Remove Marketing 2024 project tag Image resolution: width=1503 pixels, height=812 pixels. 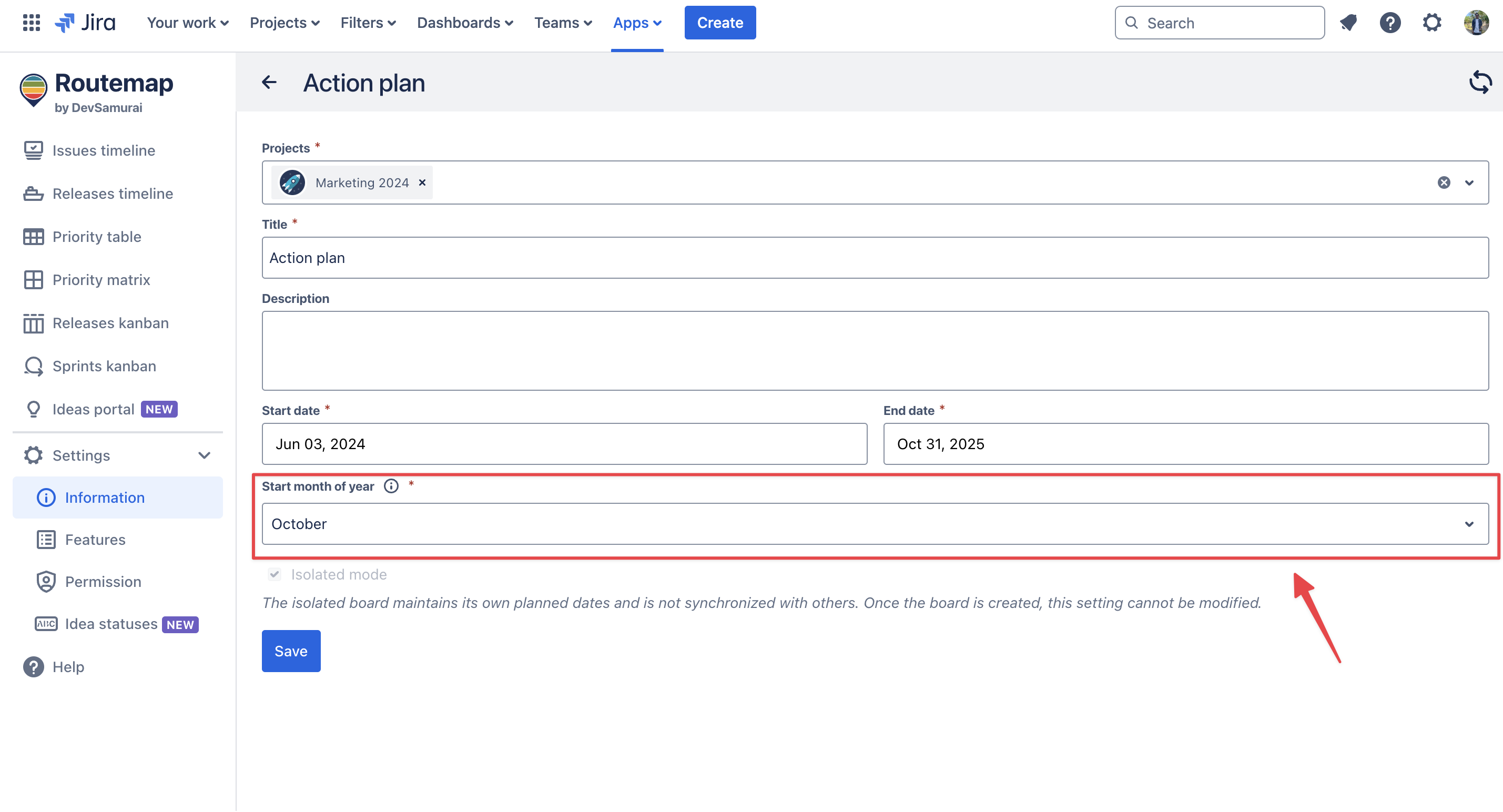422,182
